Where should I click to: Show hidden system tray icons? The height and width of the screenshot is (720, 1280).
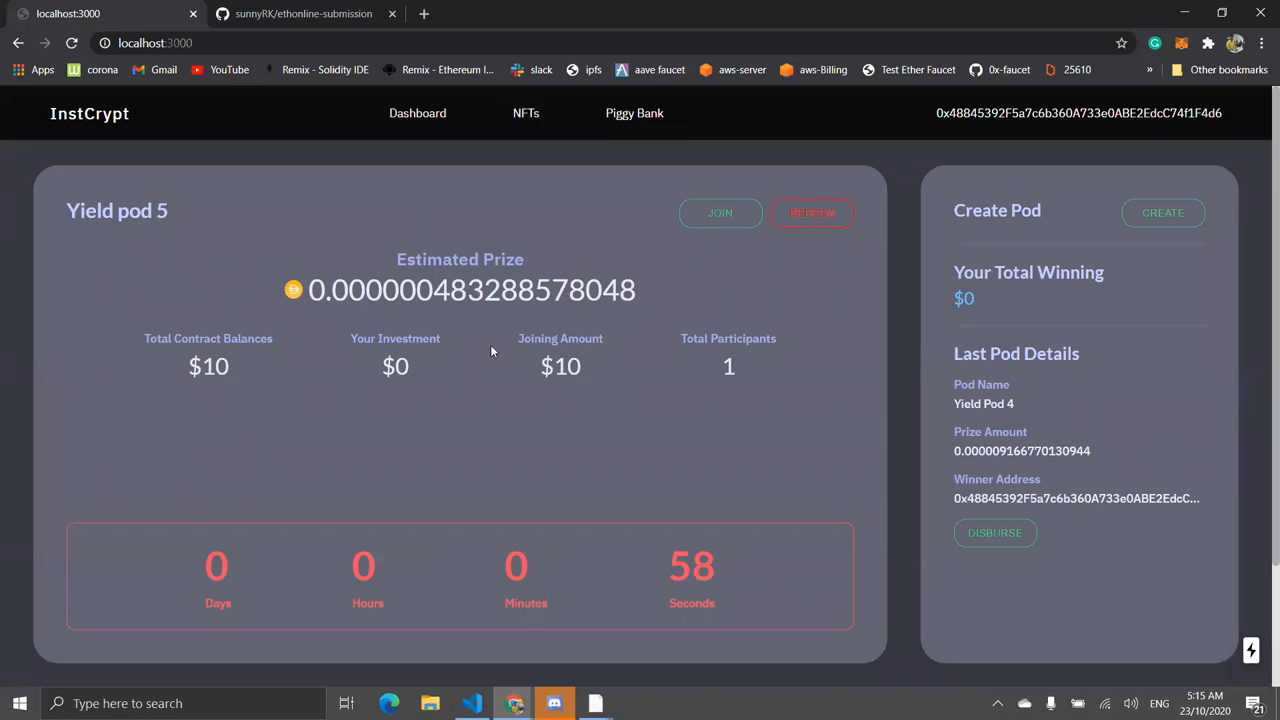(x=997, y=703)
